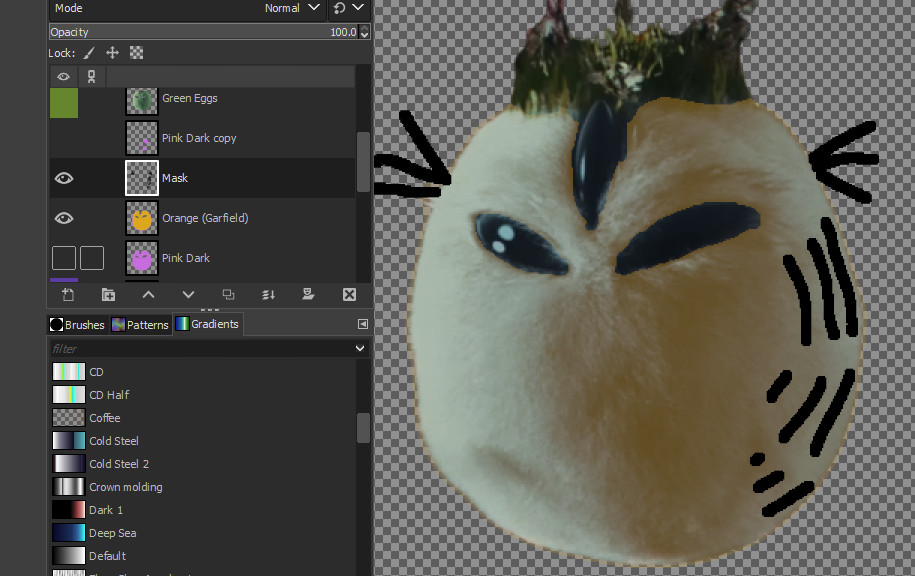Switch to the Gradients tab
915x576 pixels.
click(x=207, y=324)
